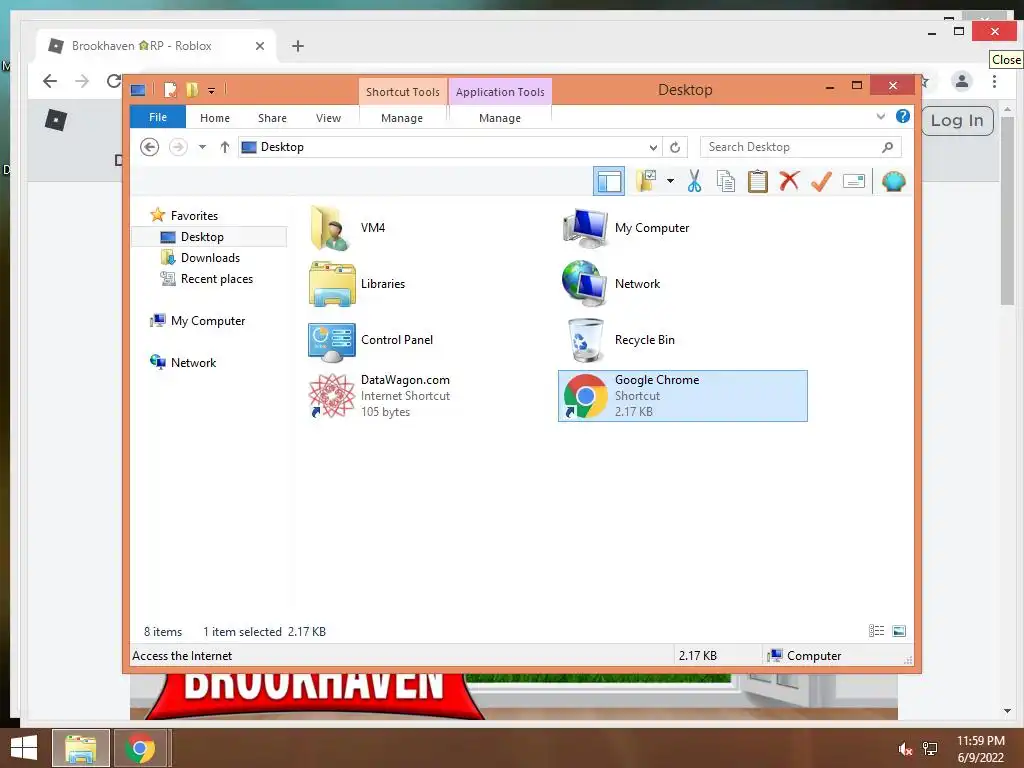Open quick access toolbar customize dropdown
The image size is (1024, 768).
pos(212,91)
